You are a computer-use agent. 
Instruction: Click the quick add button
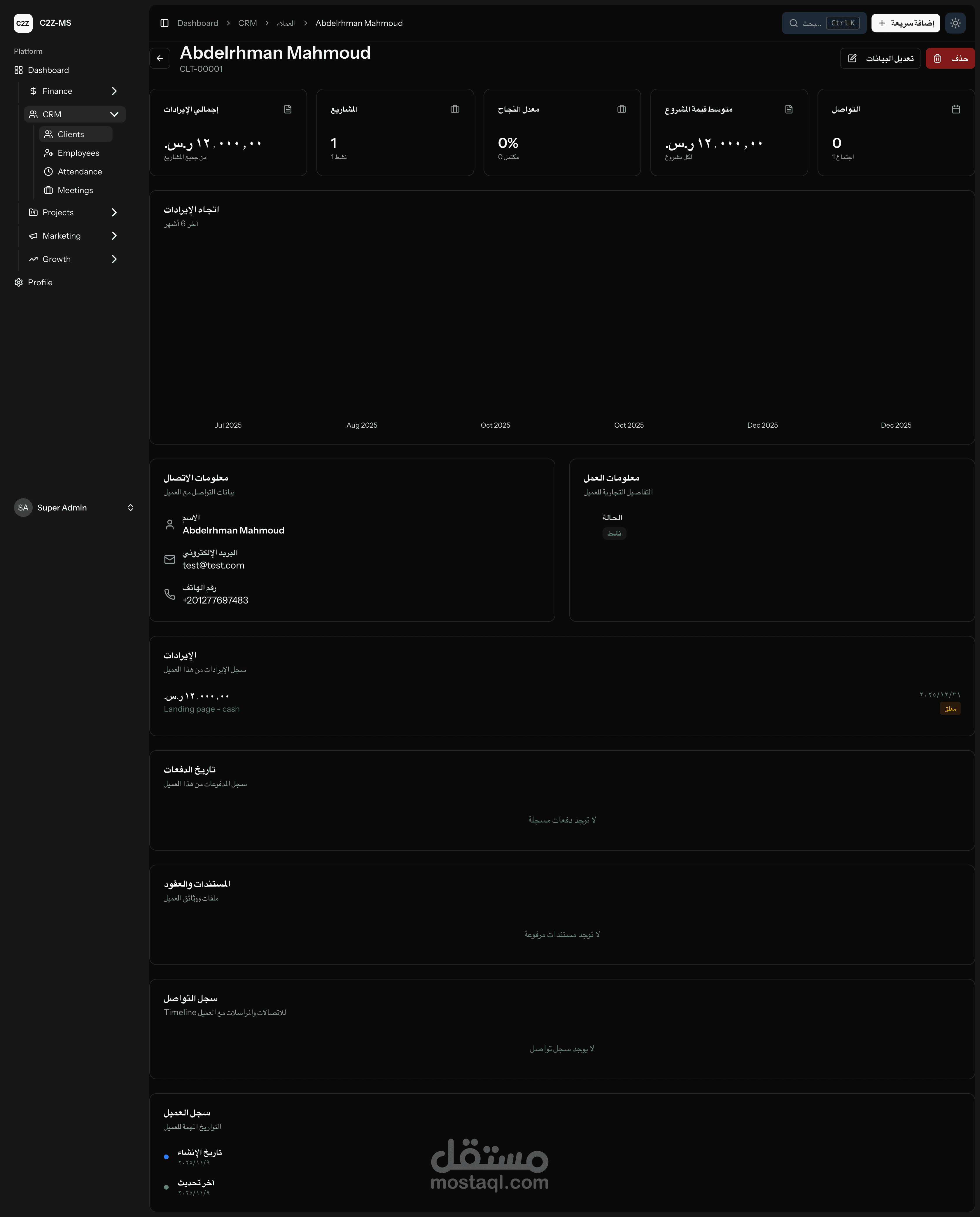[x=906, y=23]
